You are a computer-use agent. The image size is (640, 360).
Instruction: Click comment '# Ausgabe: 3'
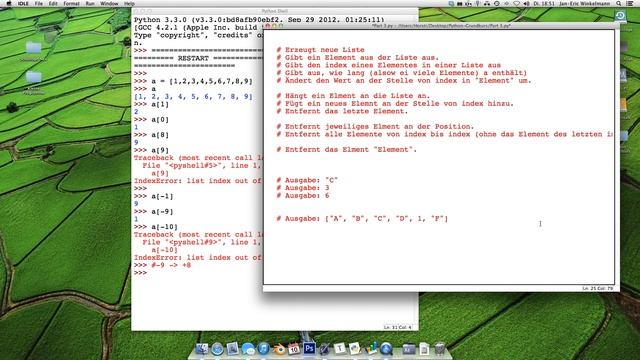(x=302, y=188)
